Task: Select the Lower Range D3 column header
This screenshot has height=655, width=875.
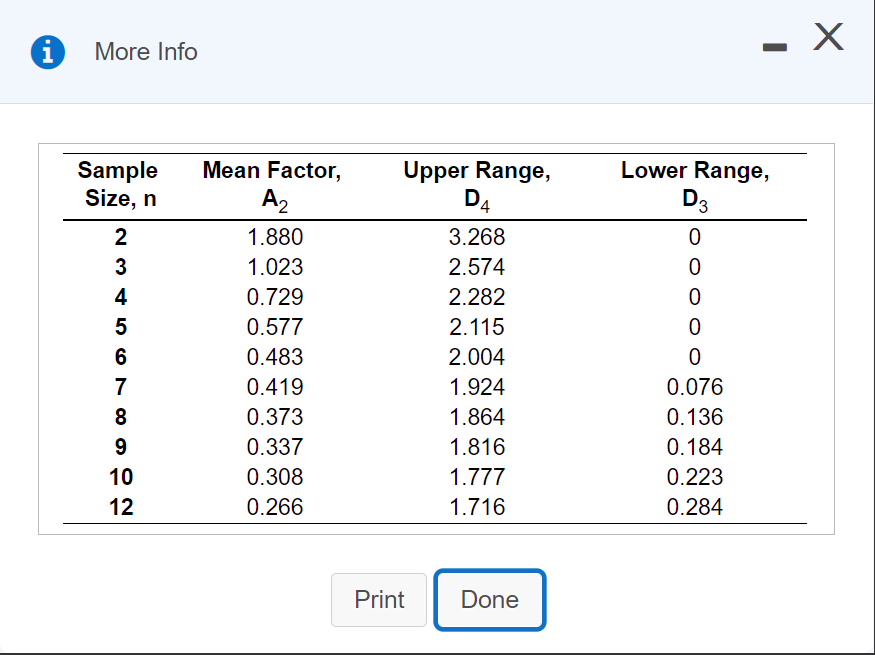Action: [695, 186]
